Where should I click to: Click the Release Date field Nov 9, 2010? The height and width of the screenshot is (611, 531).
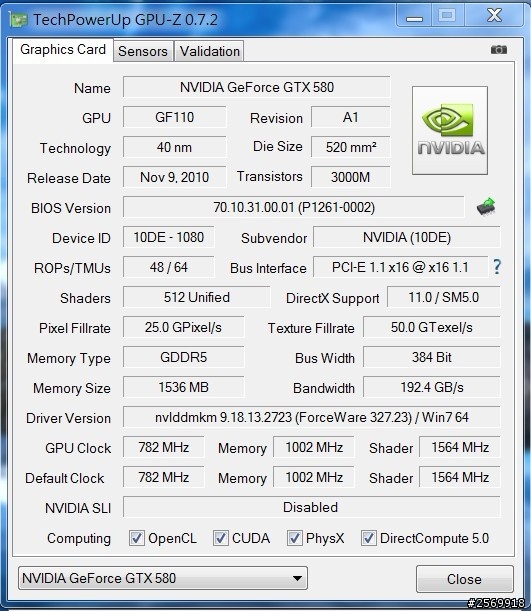tap(175, 177)
